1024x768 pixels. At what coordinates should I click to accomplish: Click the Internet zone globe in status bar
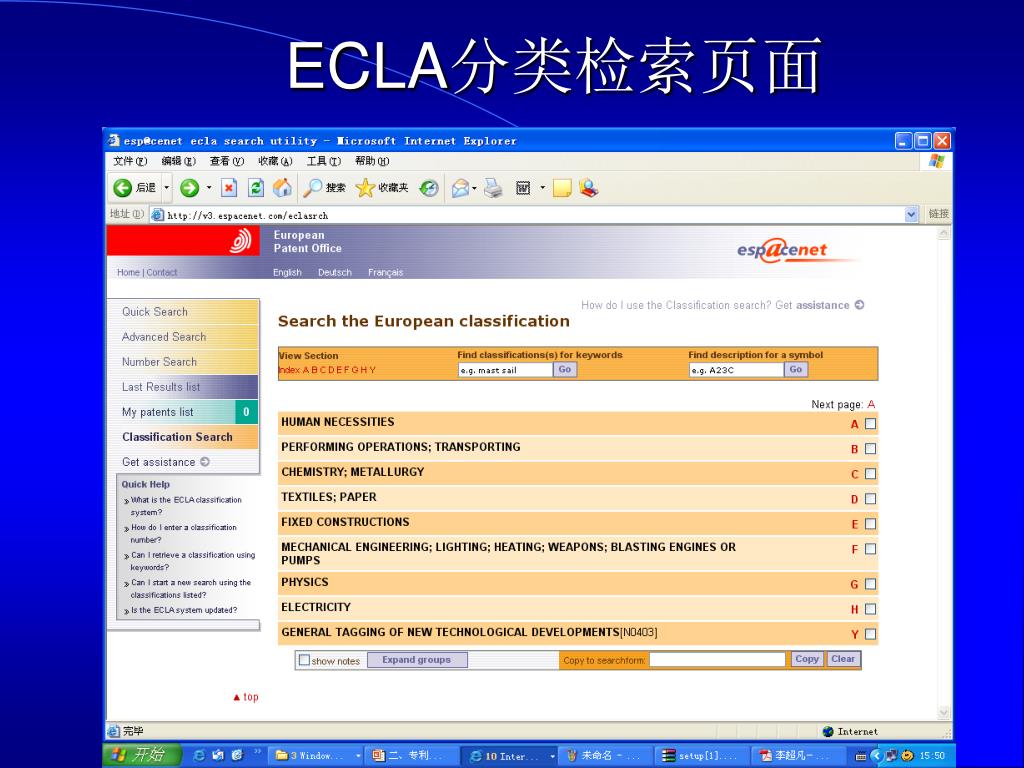828,731
